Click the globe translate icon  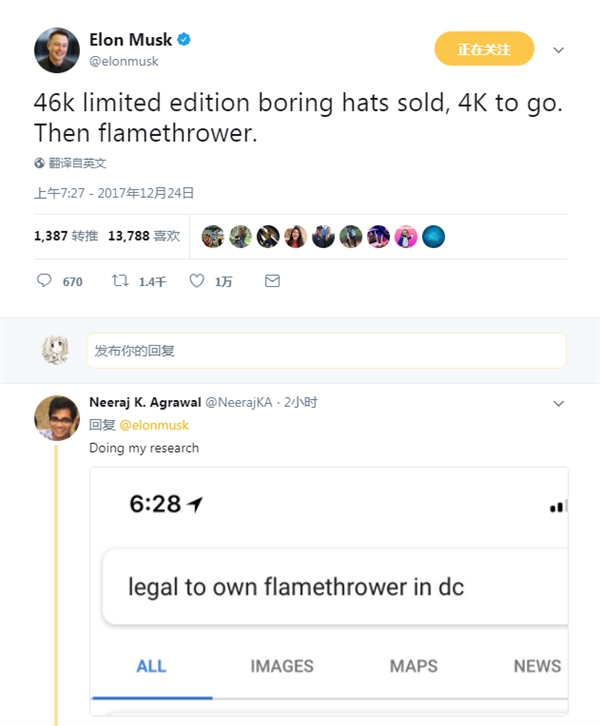39,163
